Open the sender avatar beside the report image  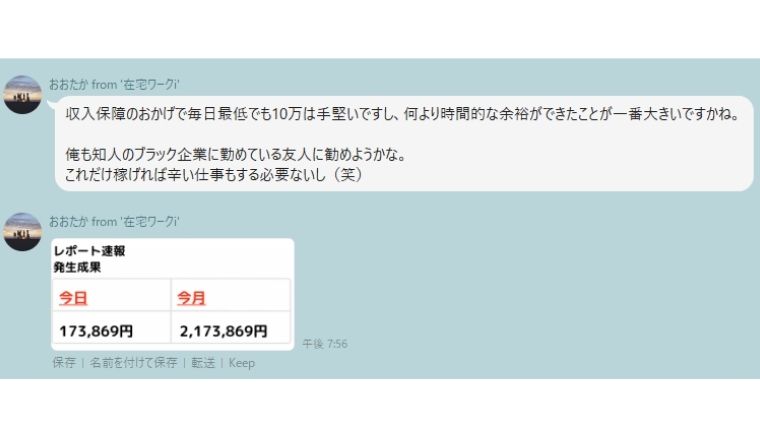(x=22, y=232)
